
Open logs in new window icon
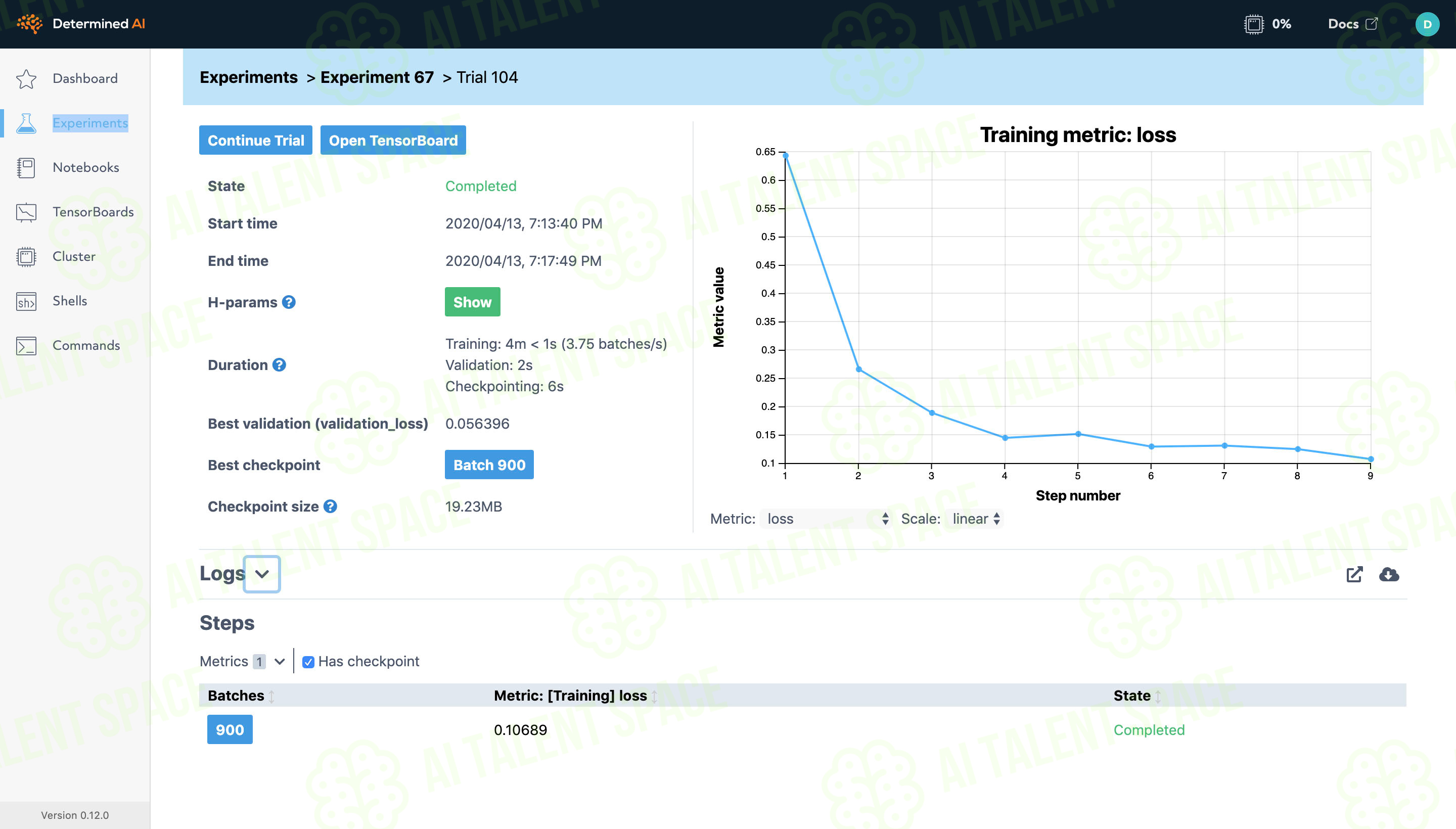coord(1355,574)
